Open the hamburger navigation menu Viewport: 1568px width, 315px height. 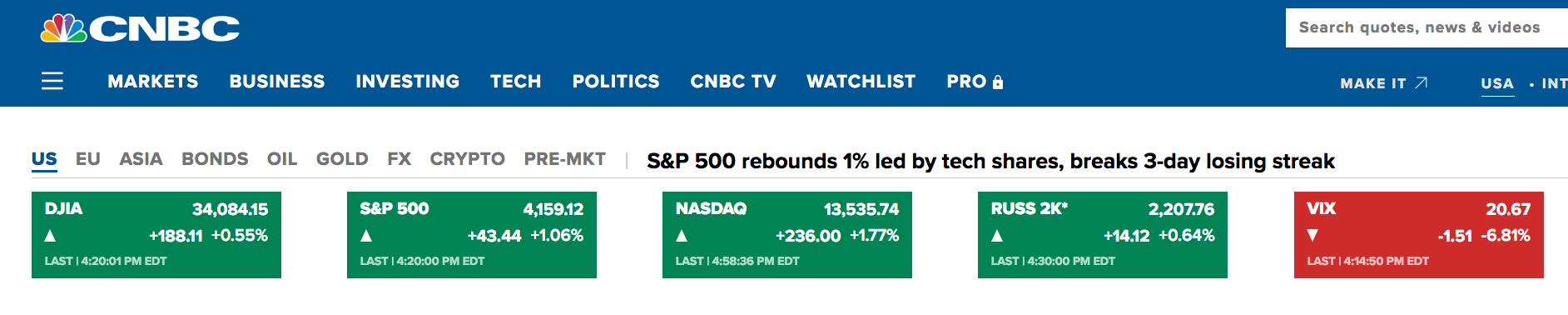point(52,81)
